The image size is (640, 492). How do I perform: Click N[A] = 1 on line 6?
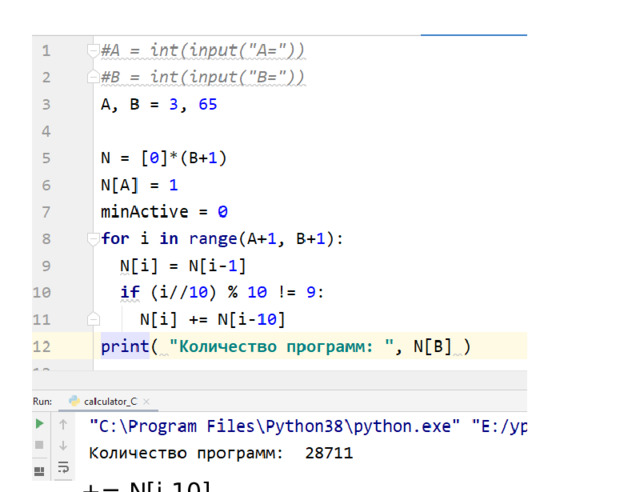[139, 185]
